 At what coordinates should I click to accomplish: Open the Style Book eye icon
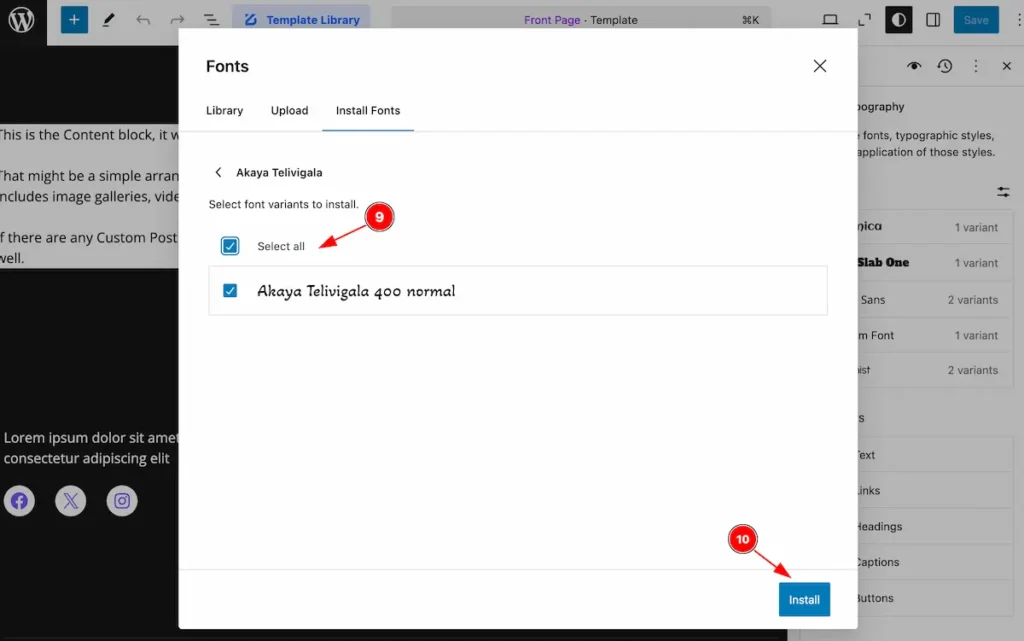tap(914, 66)
